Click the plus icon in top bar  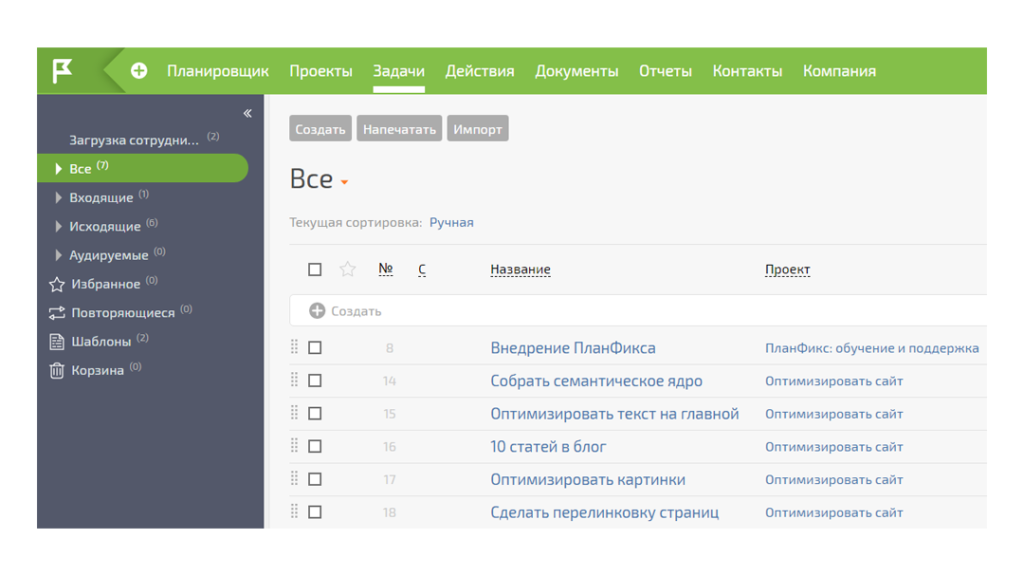(139, 71)
